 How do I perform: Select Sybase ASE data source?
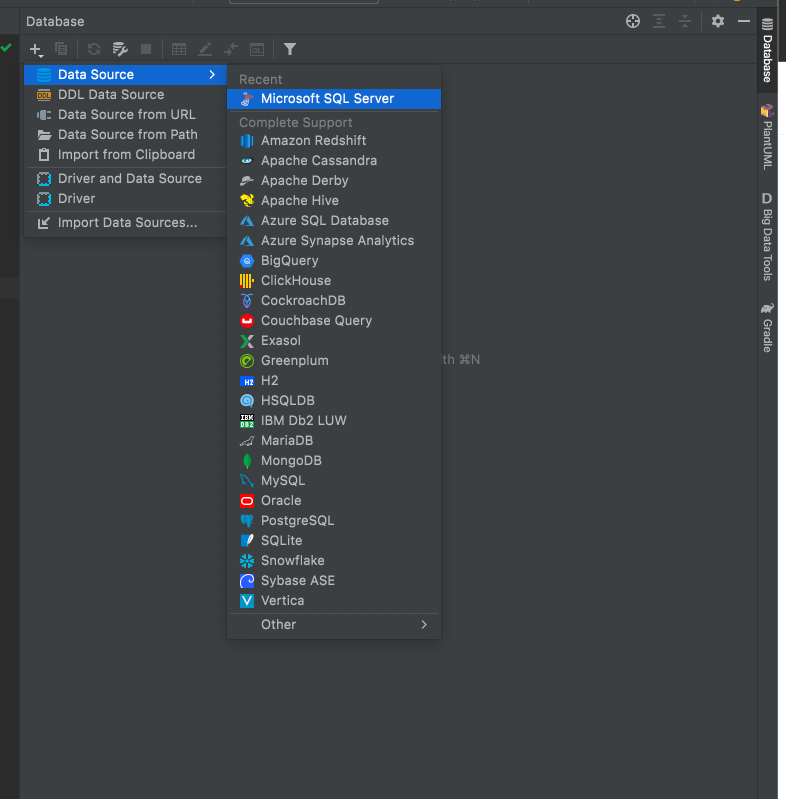point(334,580)
